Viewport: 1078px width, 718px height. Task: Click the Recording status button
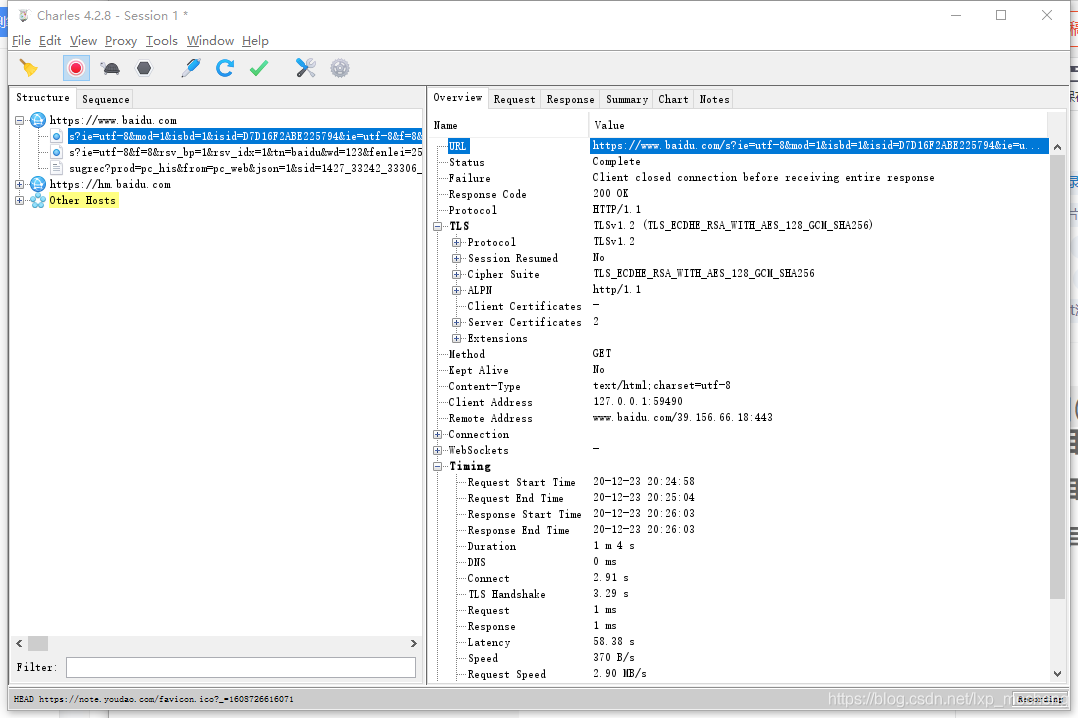[1040, 699]
